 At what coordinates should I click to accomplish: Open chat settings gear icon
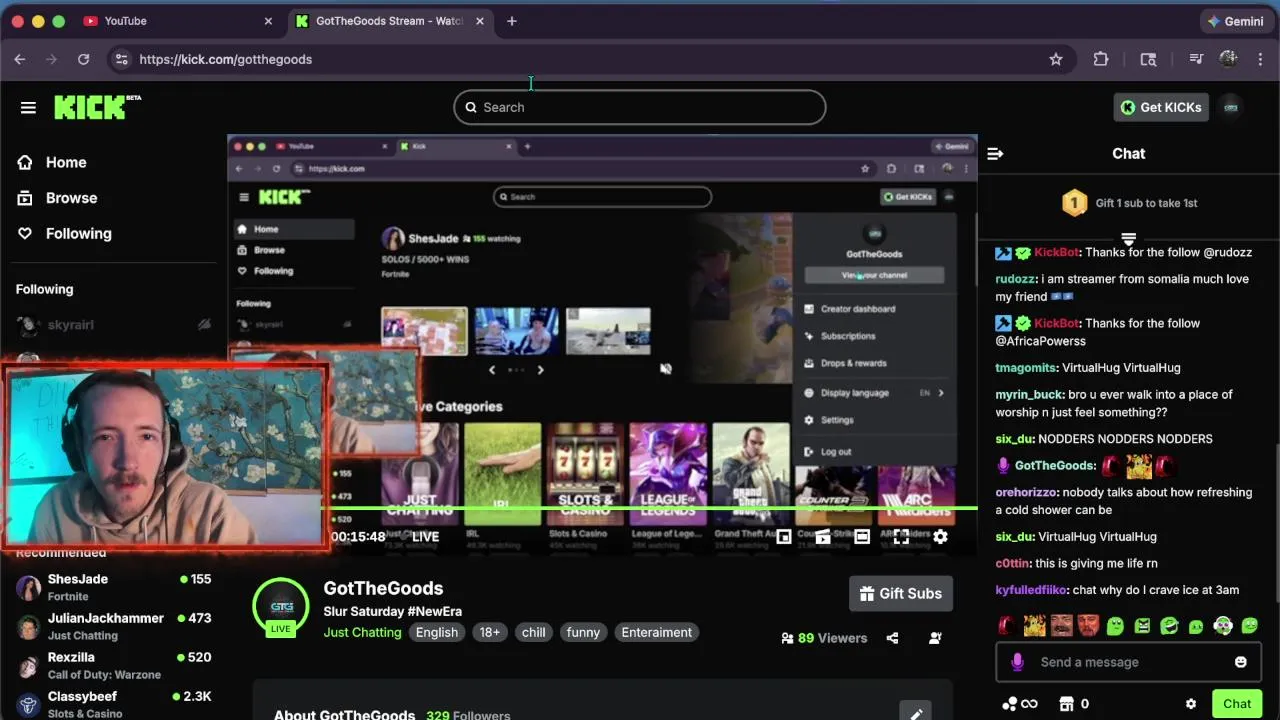point(1190,704)
